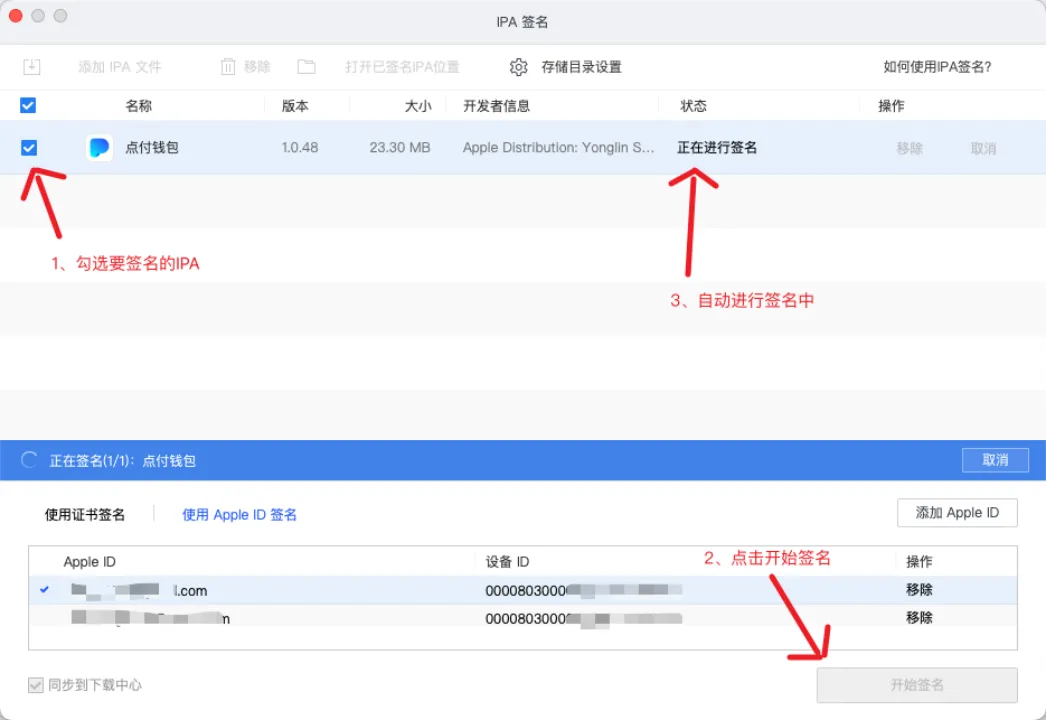Toggle 同步到下载中心 checkbox
The image size is (1046, 720).
[36, 685]
